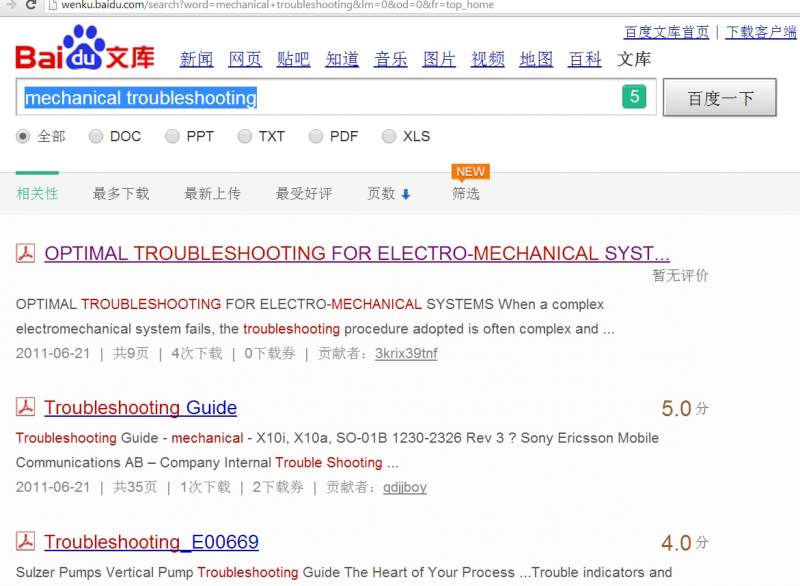Viewport: 800px width, 586px height.
Task: Open the 音乐 navigation link
Action: [x=390, y=59]
